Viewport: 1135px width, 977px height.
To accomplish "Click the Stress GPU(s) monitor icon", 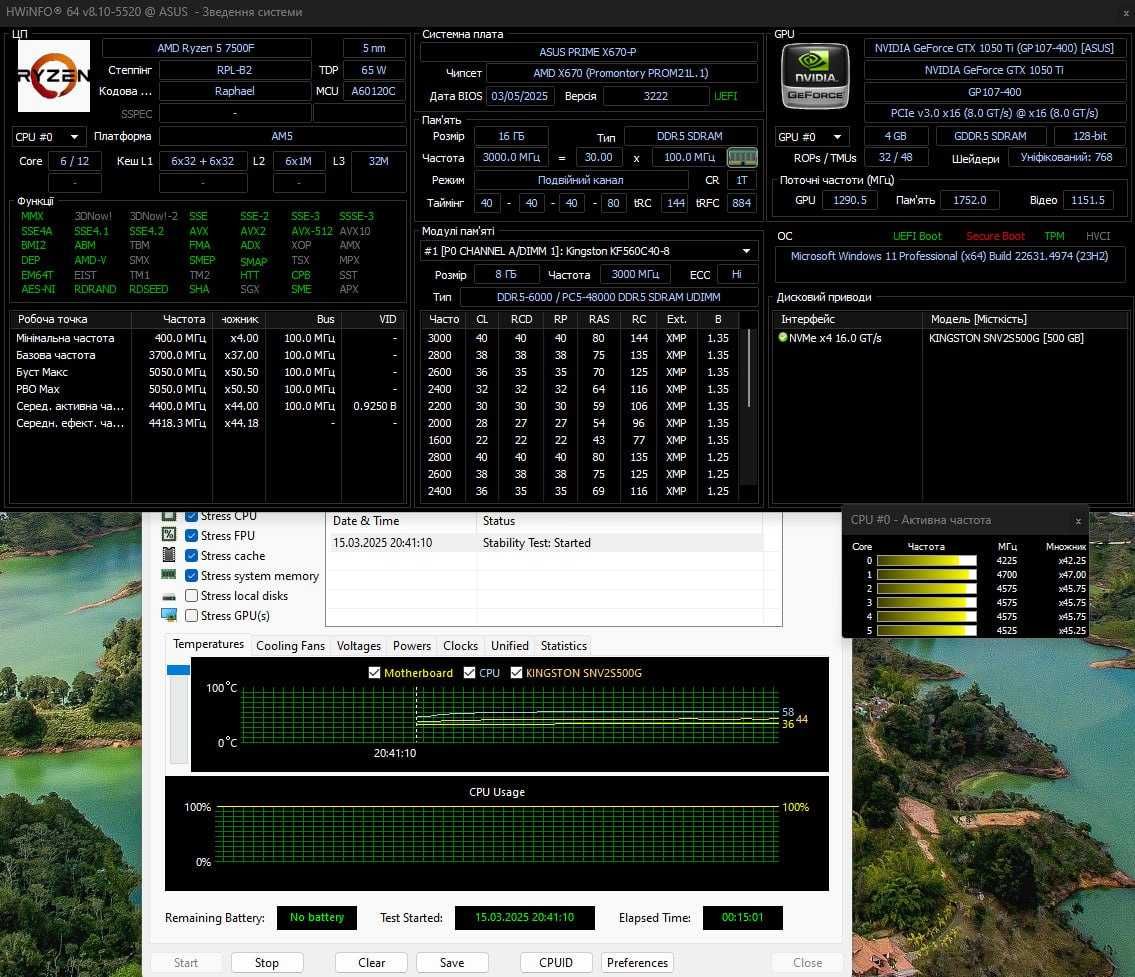I will pos(169,615).
